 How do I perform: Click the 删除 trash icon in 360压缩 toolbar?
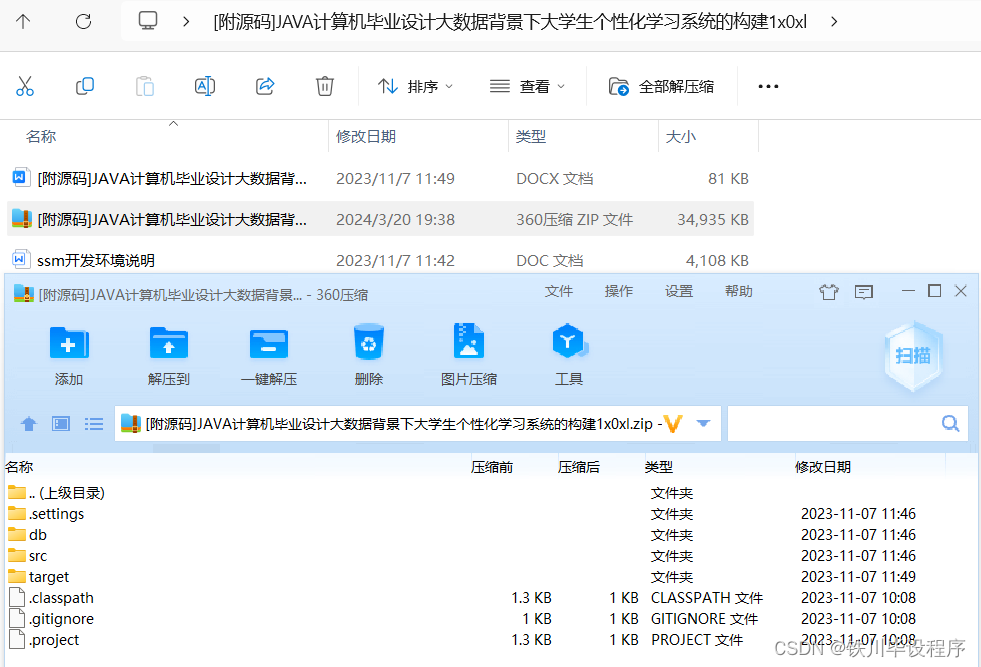[368, 352]
